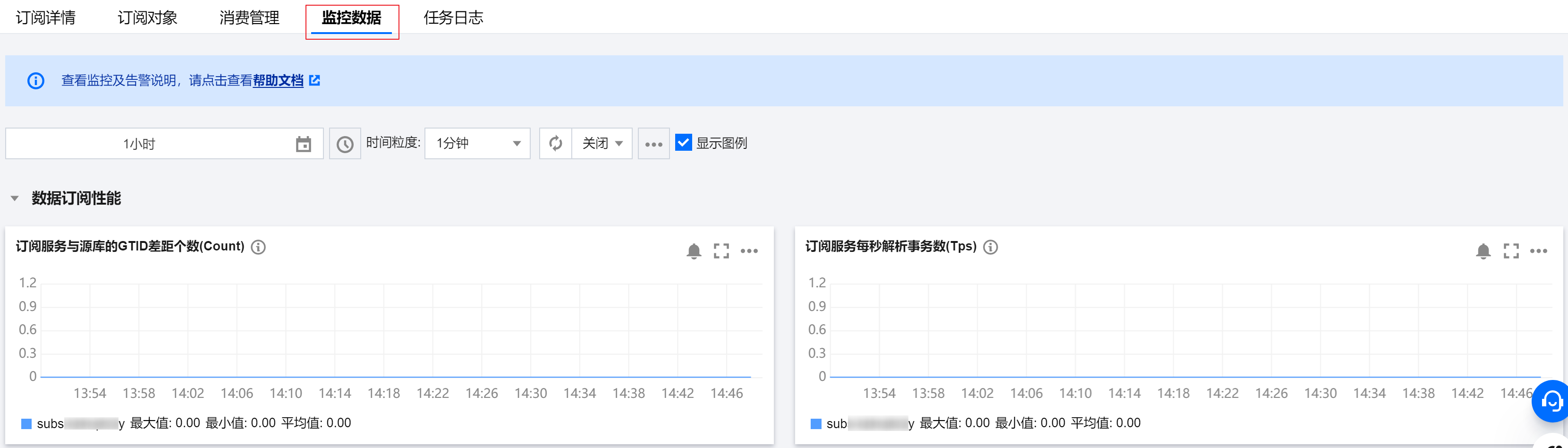
Task: Collapse the 数据订阅性能 section
Action: (15, 198)
